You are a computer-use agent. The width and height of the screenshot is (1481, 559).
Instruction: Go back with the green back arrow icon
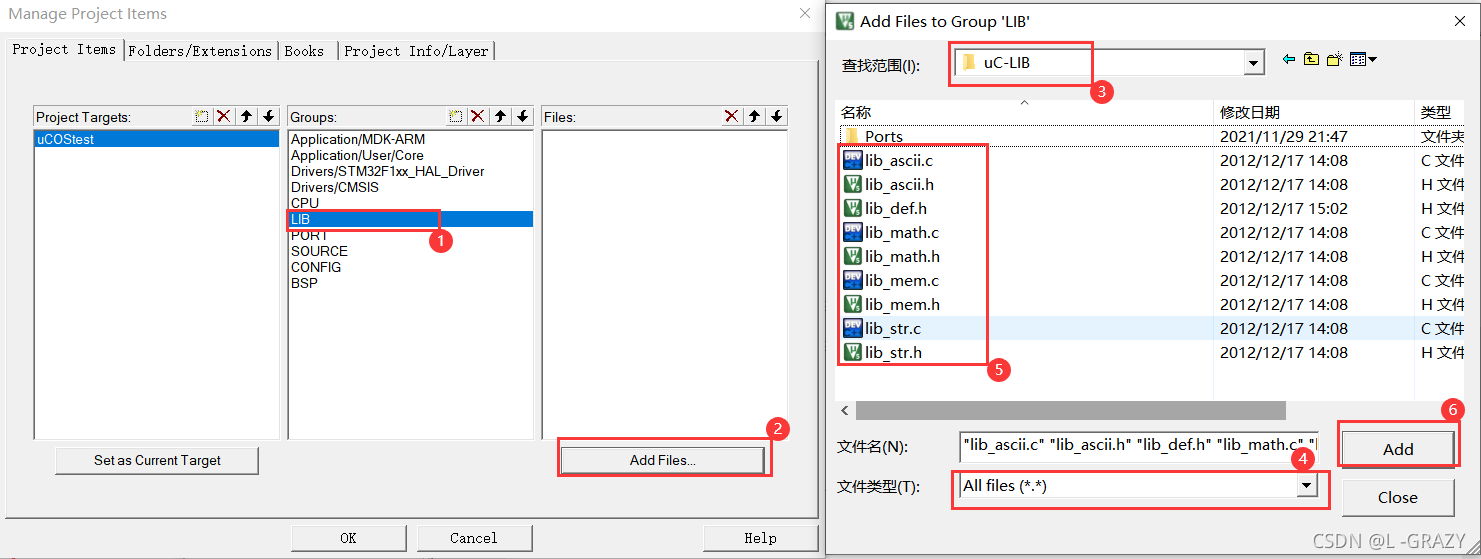point(1289,60)
